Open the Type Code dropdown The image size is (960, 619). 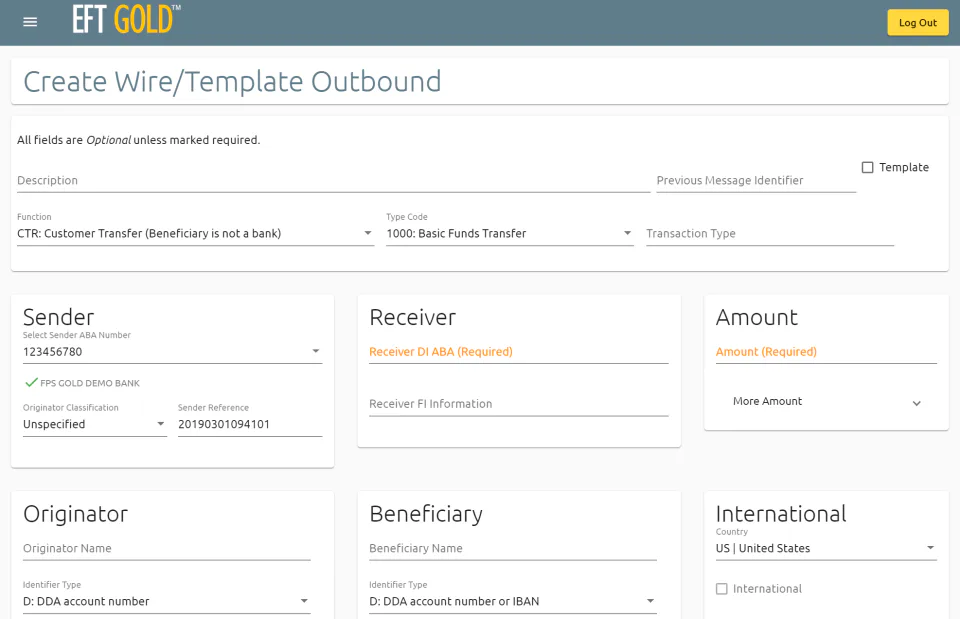(509, 233)
